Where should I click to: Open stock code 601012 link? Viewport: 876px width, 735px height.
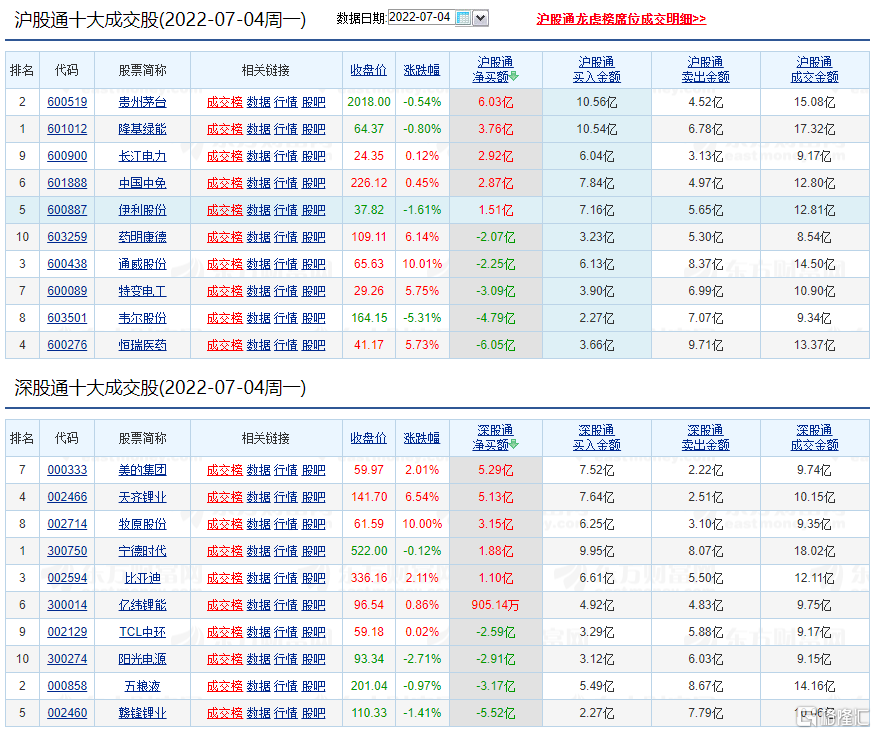tap(67, 129)
